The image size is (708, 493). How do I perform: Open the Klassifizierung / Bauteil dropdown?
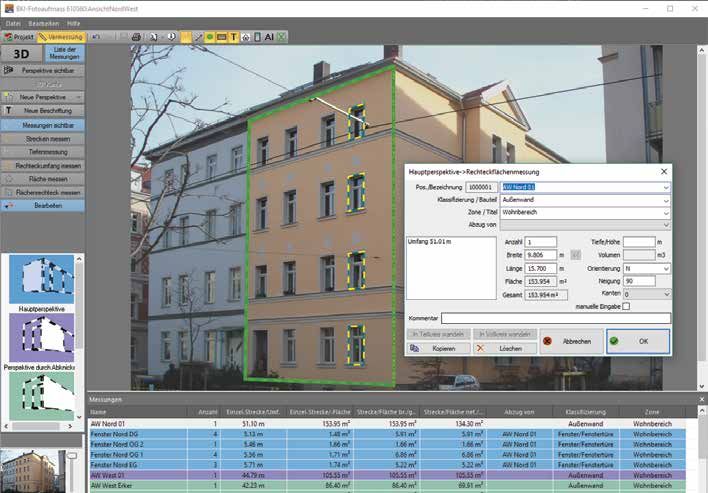point(665,200)
